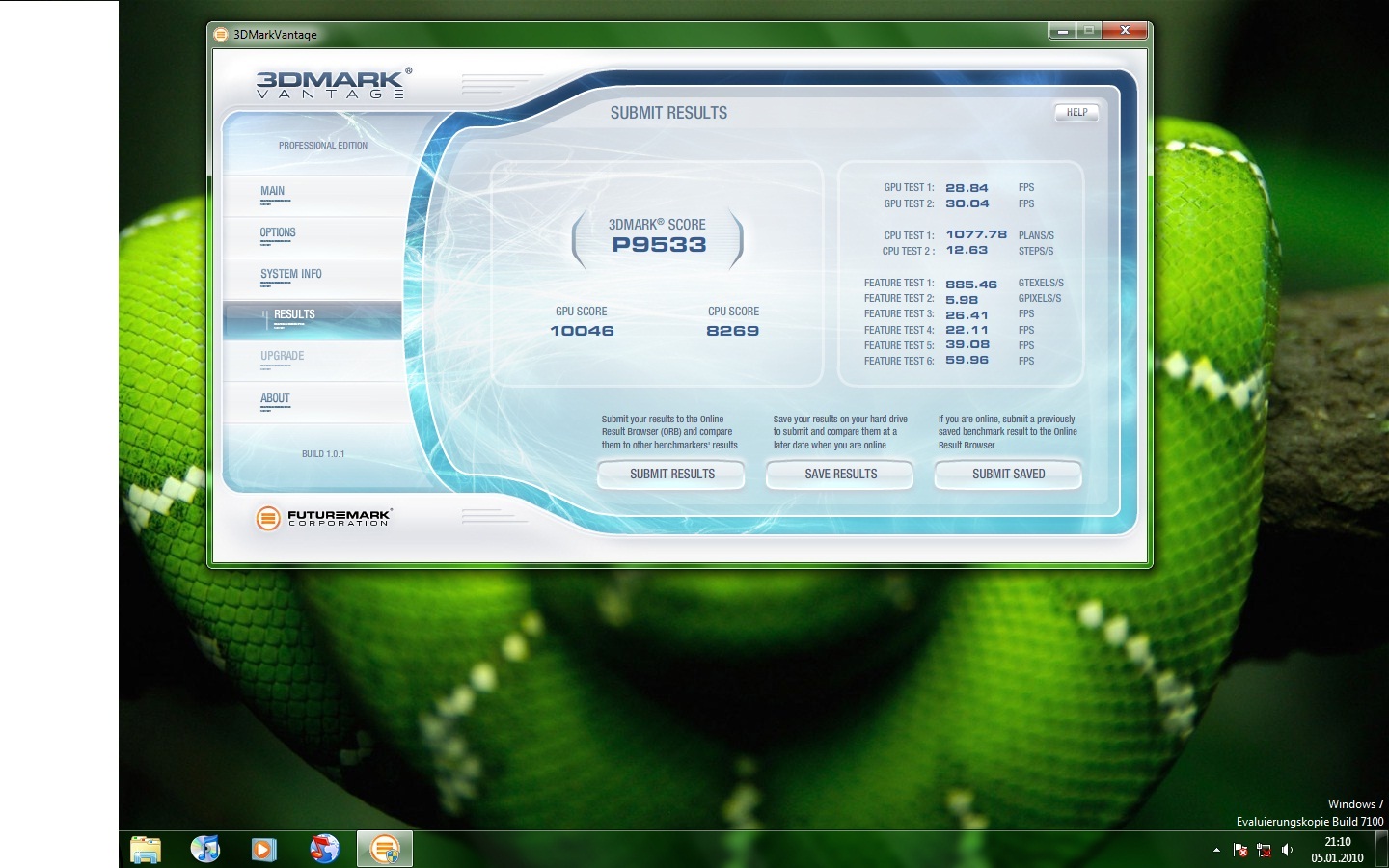Click FEATURE TEST 5 value 39.08

coord(967,344)
